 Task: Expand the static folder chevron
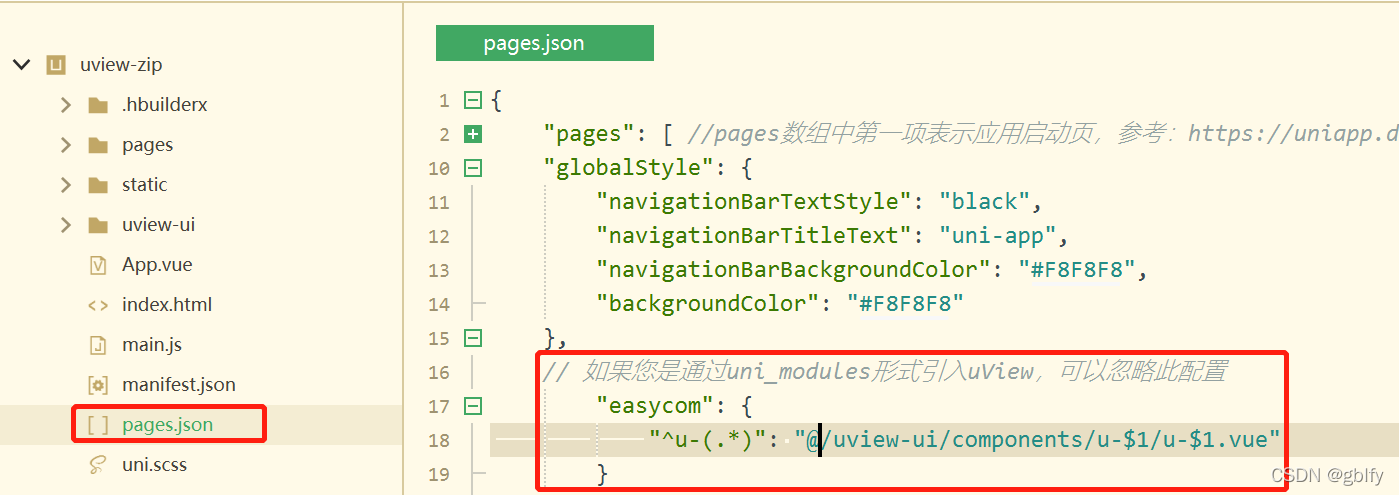click(x=66, y=185)
